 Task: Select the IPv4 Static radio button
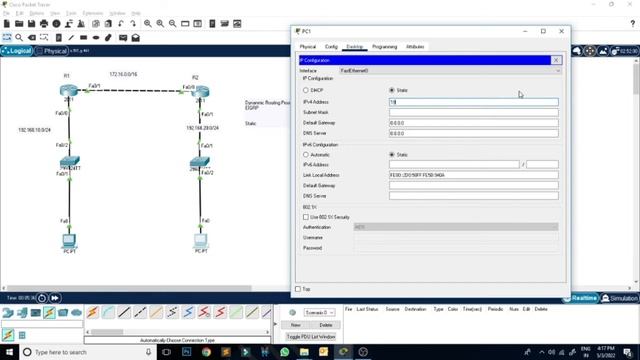point(392,90)
